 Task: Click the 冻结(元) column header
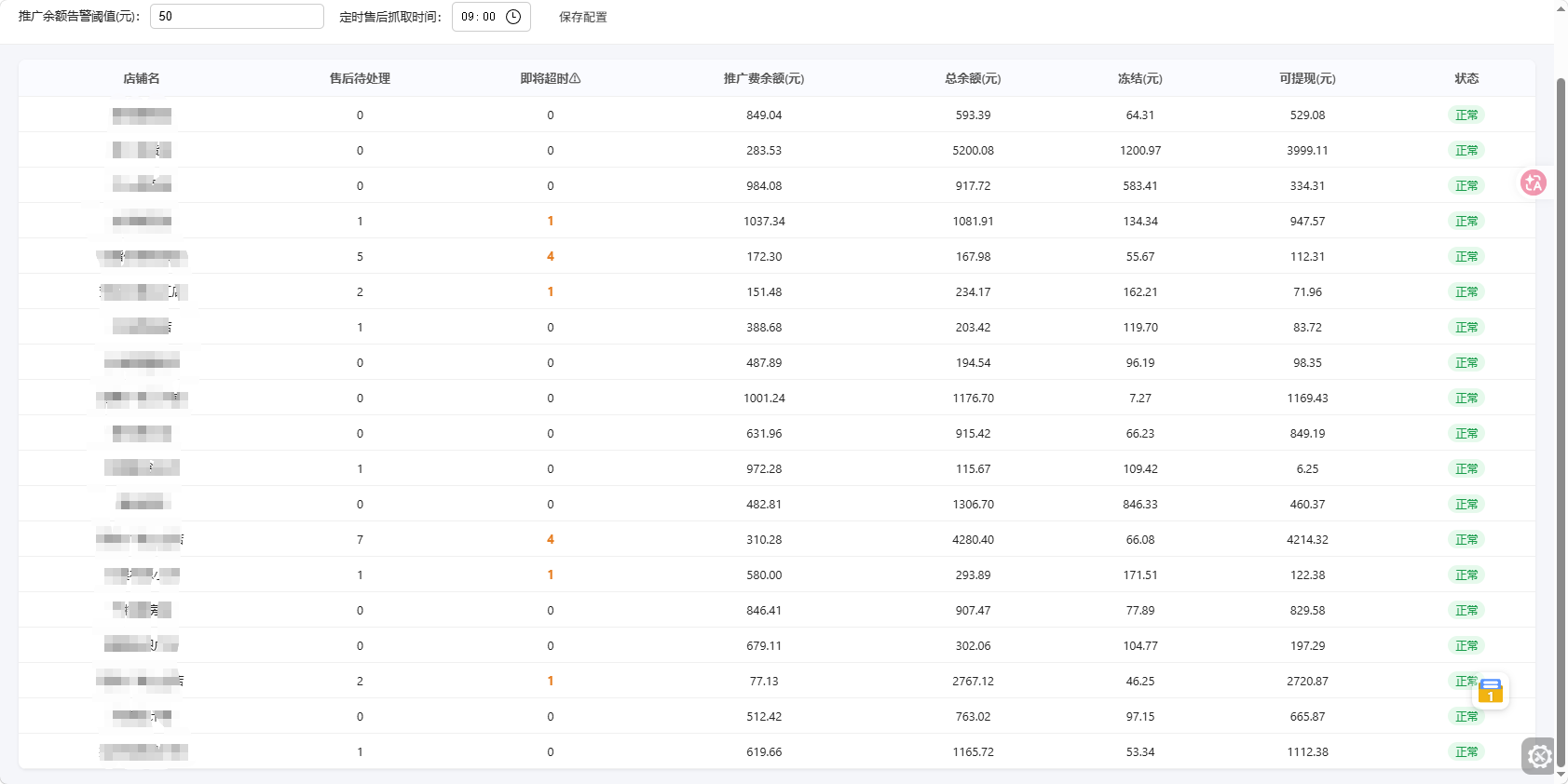[1140, 78]
